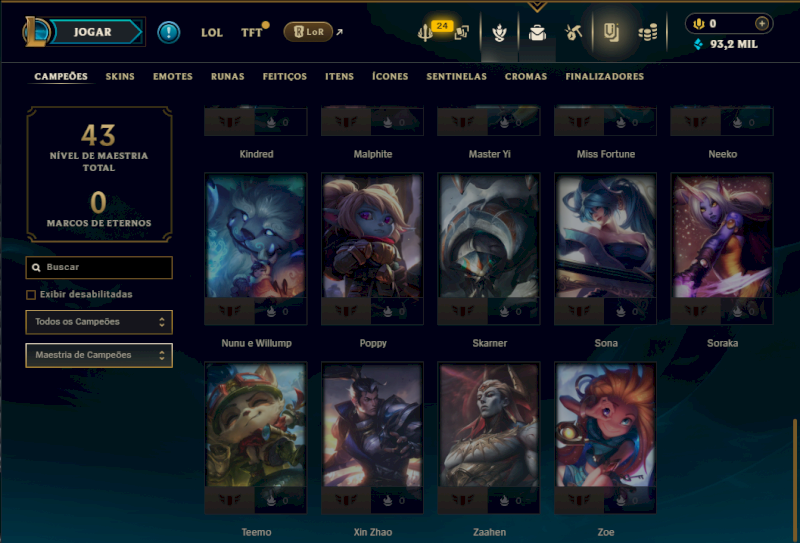Switch to the Emotes tab
Viewport: 800px width, 543px height.
click(172, 77)
